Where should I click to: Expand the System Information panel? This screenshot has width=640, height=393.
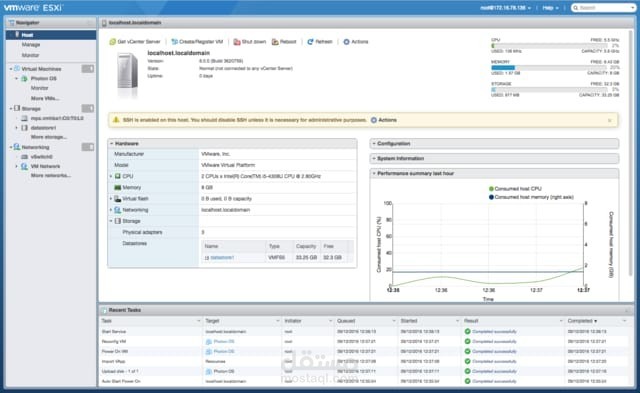click(x=374, y=158)
